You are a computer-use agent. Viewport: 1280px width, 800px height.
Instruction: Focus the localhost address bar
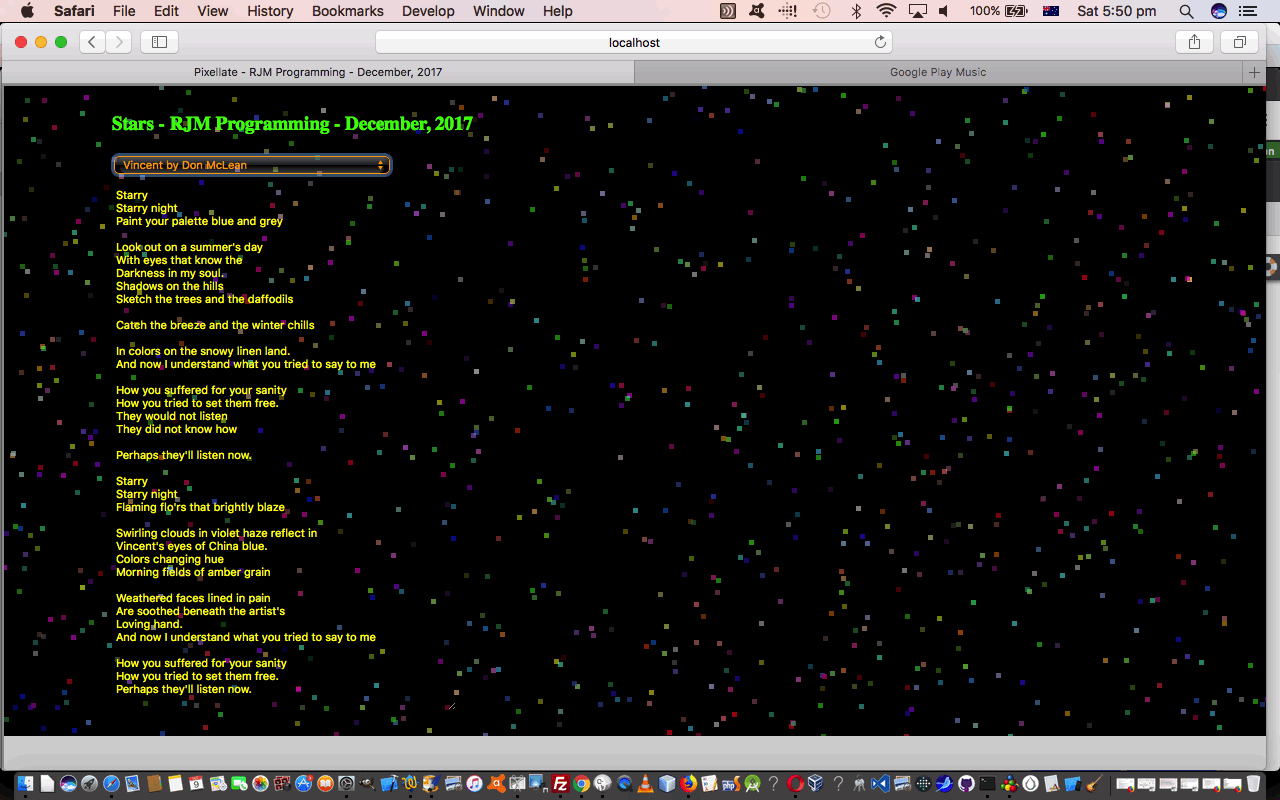pos(634,42)
